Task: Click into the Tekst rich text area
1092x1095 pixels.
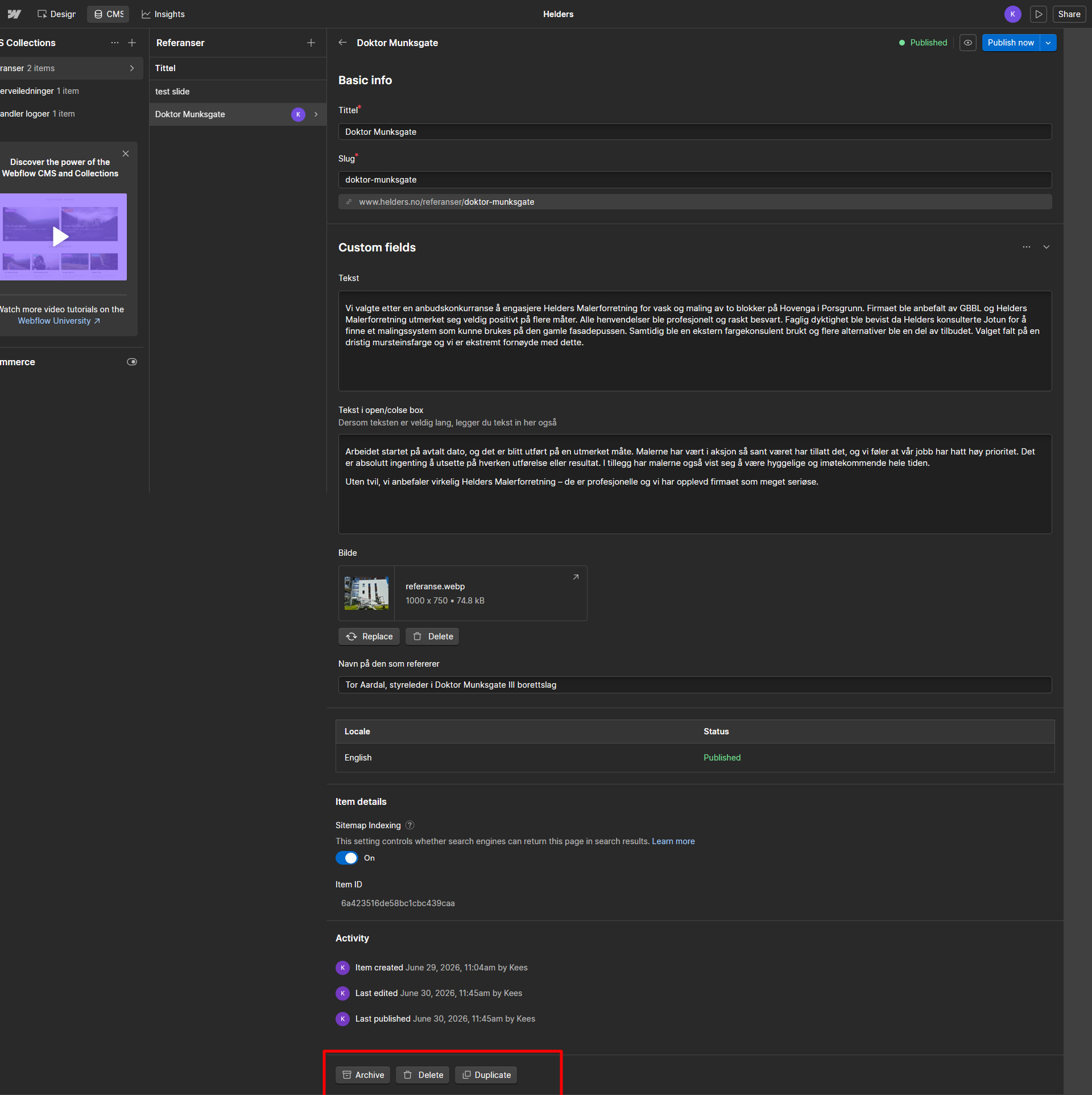Action: [x=695, y=341]
